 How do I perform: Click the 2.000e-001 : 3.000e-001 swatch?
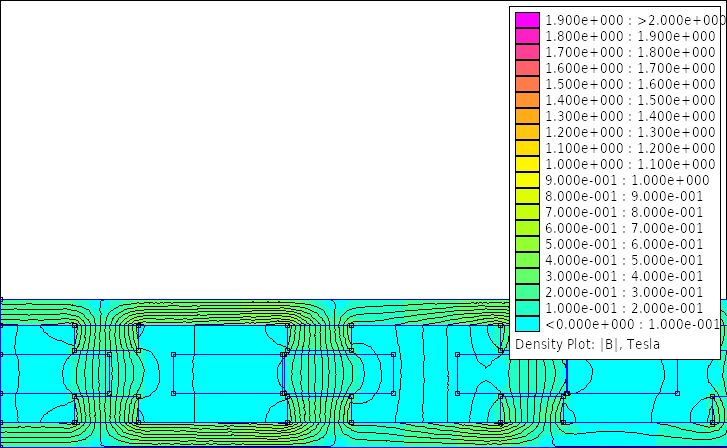(x=527, y=292)
